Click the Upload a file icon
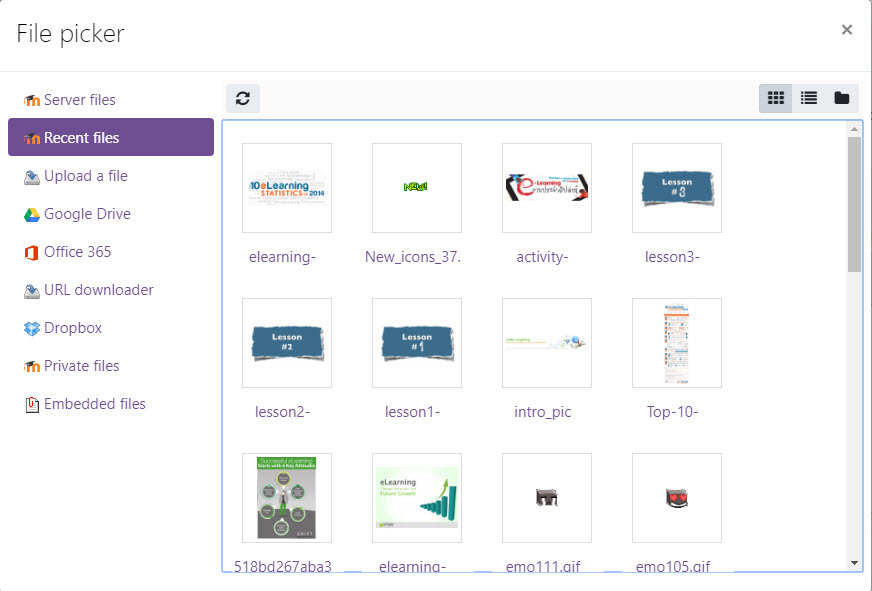Screen dimensions: 872x591 (x=32, y=177)
